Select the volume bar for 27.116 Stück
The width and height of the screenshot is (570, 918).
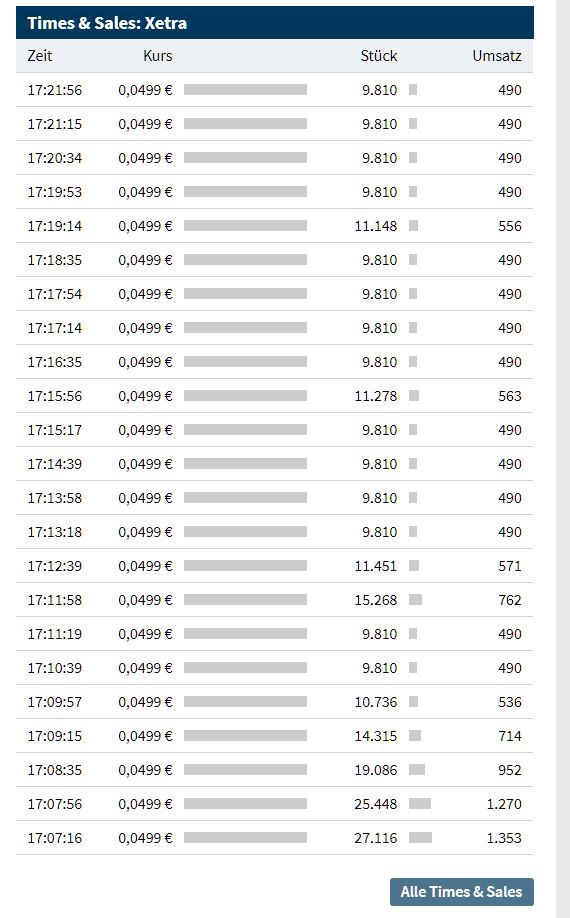point(420,838)
